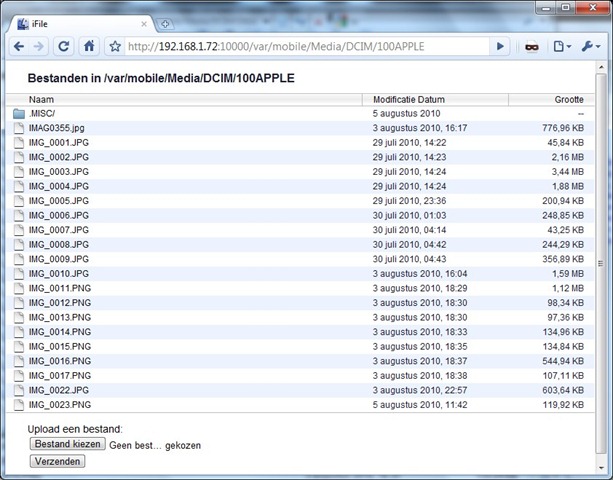Open the .MISC folder icon
The width and height of the screenshot is (613, 480).
(x=19, y=114)
